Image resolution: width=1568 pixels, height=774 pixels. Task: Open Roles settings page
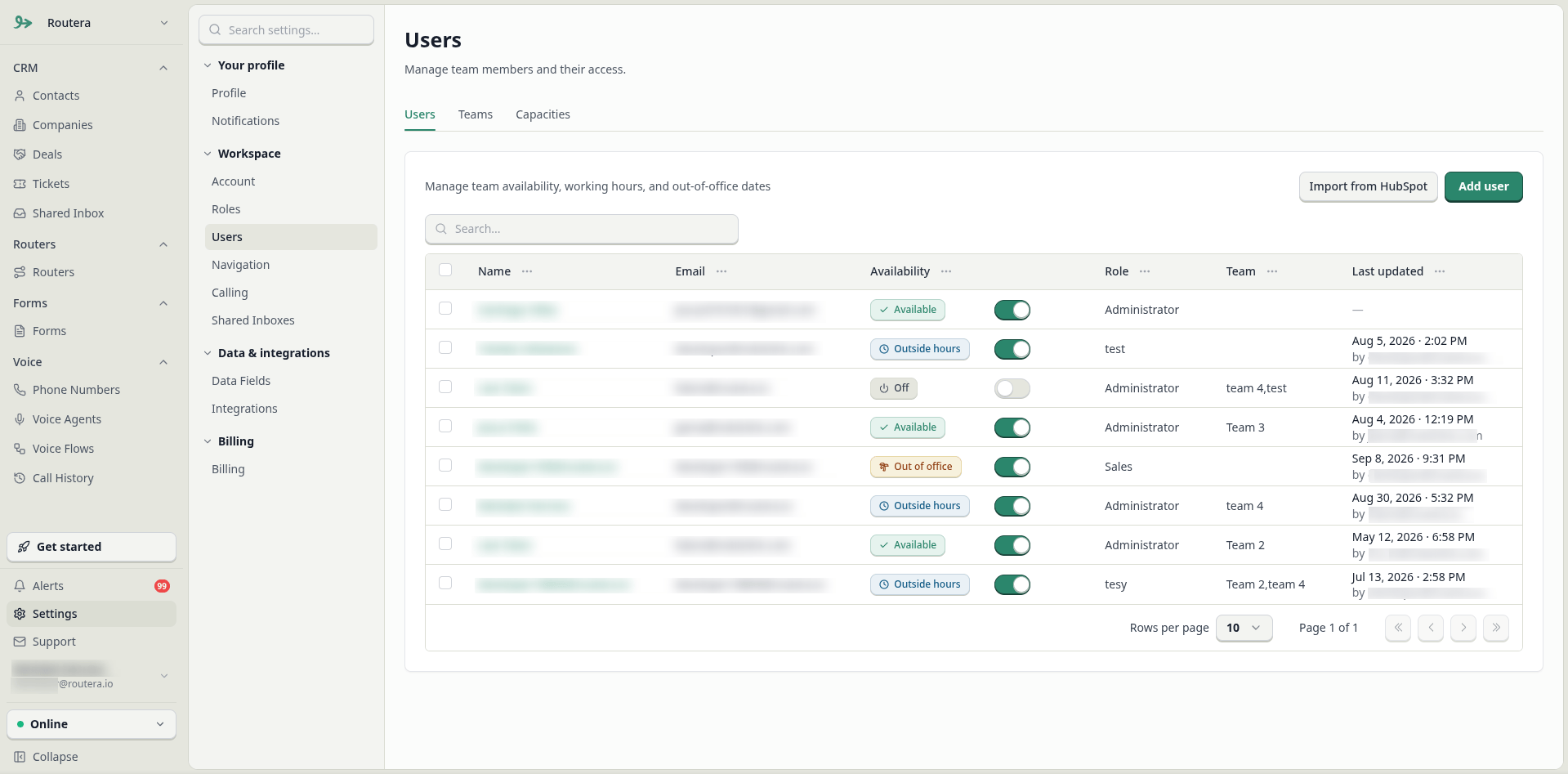click(x=226, y=209)
